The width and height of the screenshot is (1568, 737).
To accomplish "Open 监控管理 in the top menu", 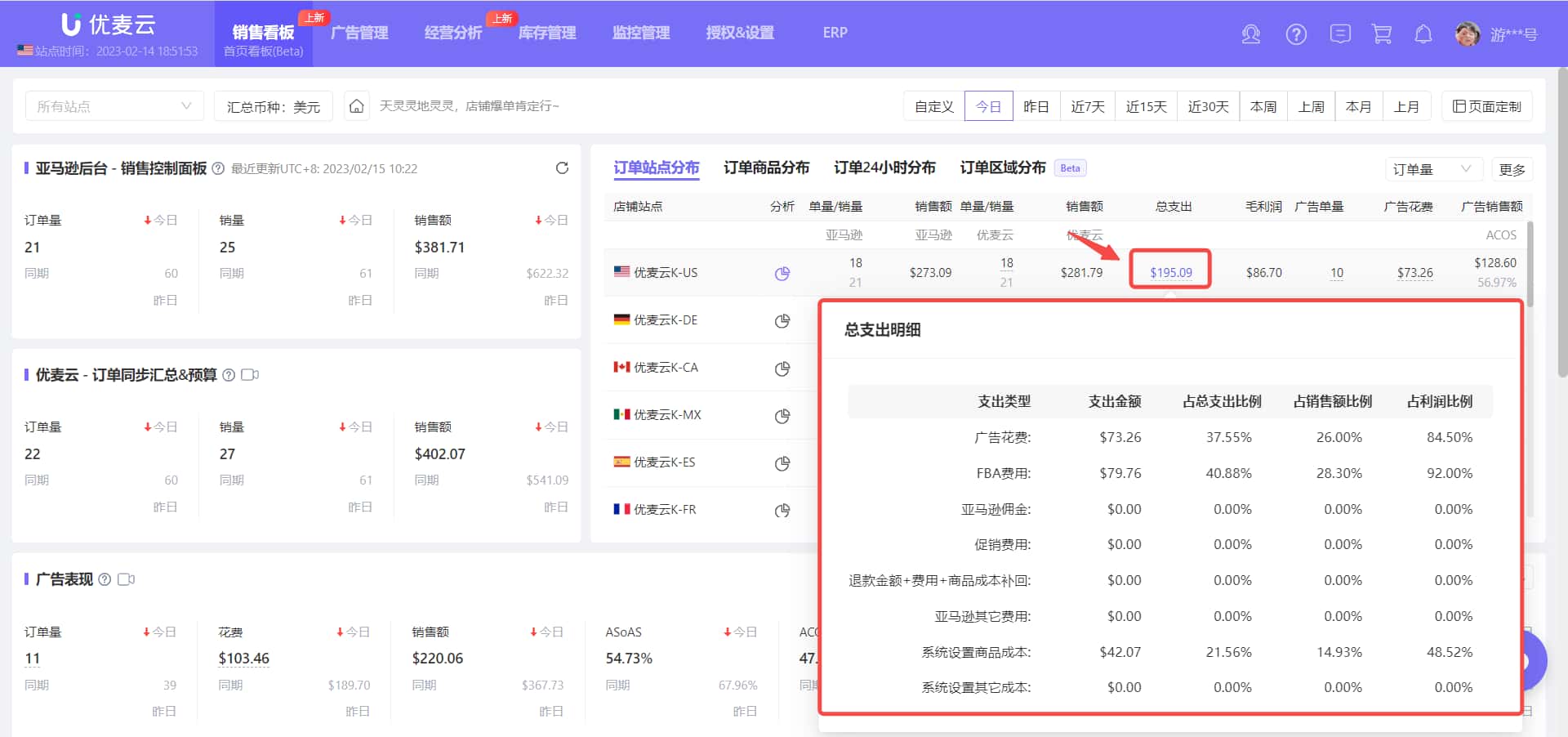I will coord(641,33).
